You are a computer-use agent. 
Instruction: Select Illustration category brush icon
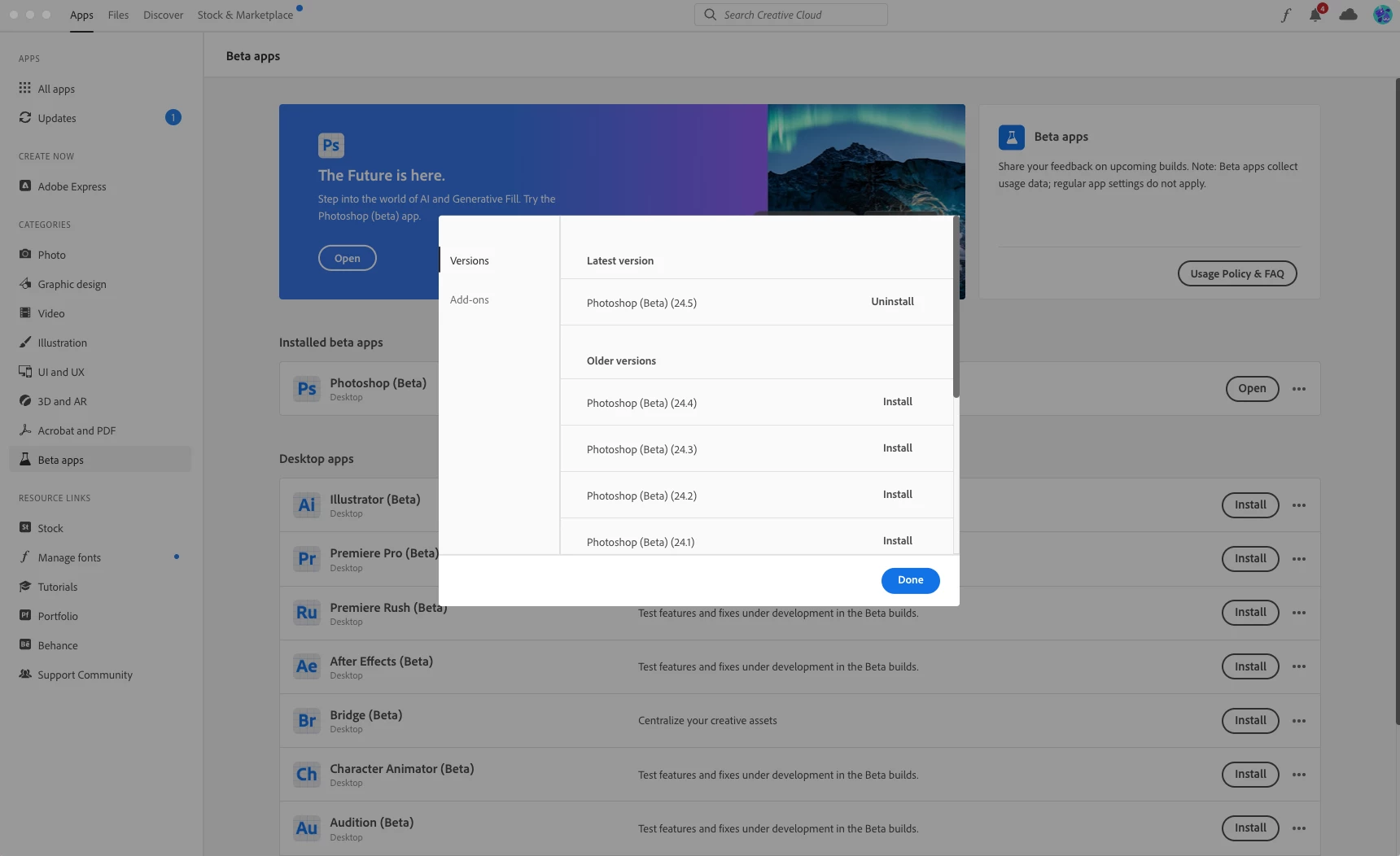click(x=25, y=342)
